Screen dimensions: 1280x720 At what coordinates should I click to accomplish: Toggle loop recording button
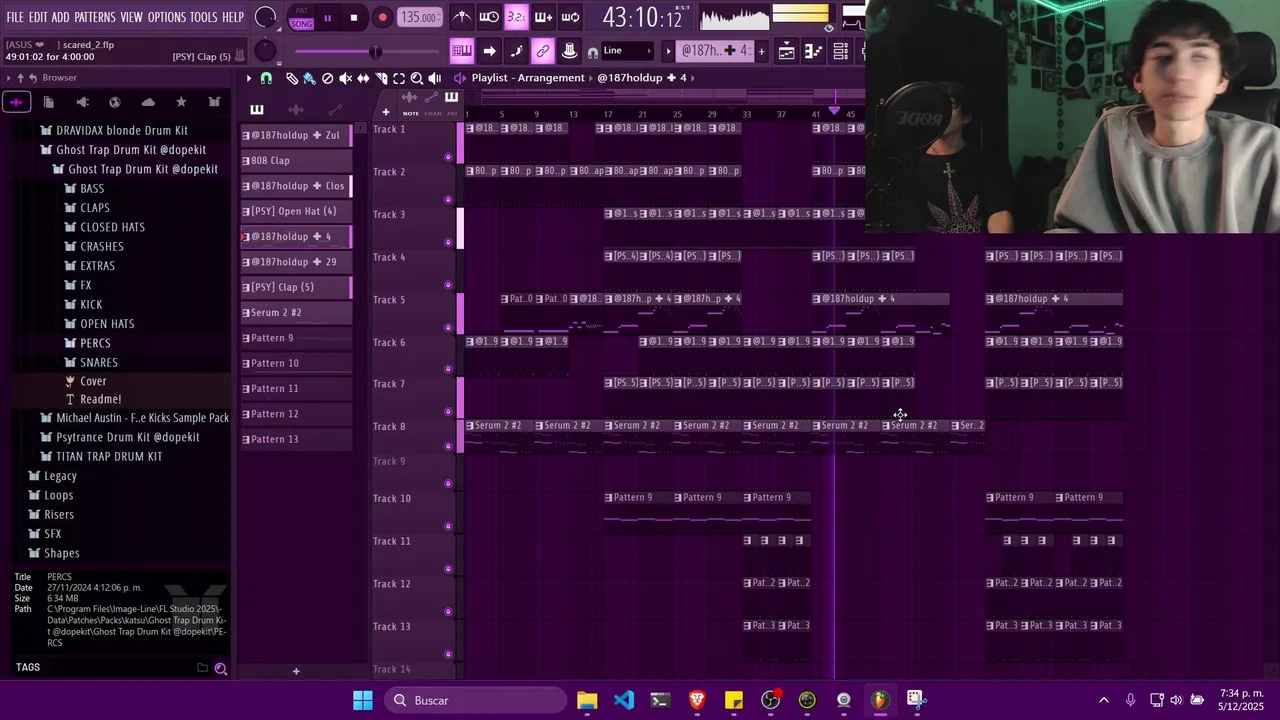pos(570,17)
